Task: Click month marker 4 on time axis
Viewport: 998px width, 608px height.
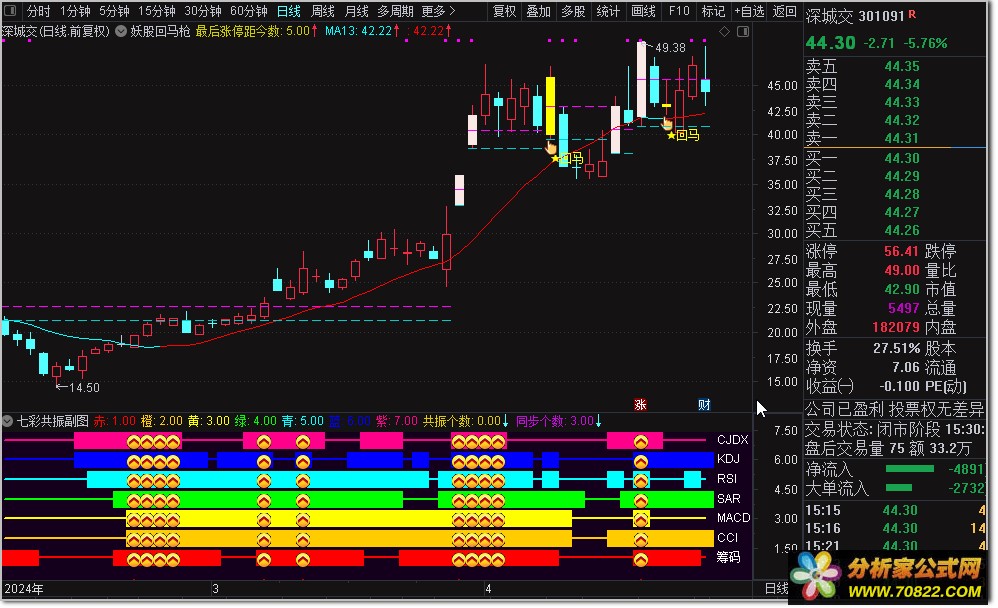Action: (x=488, y=588)
